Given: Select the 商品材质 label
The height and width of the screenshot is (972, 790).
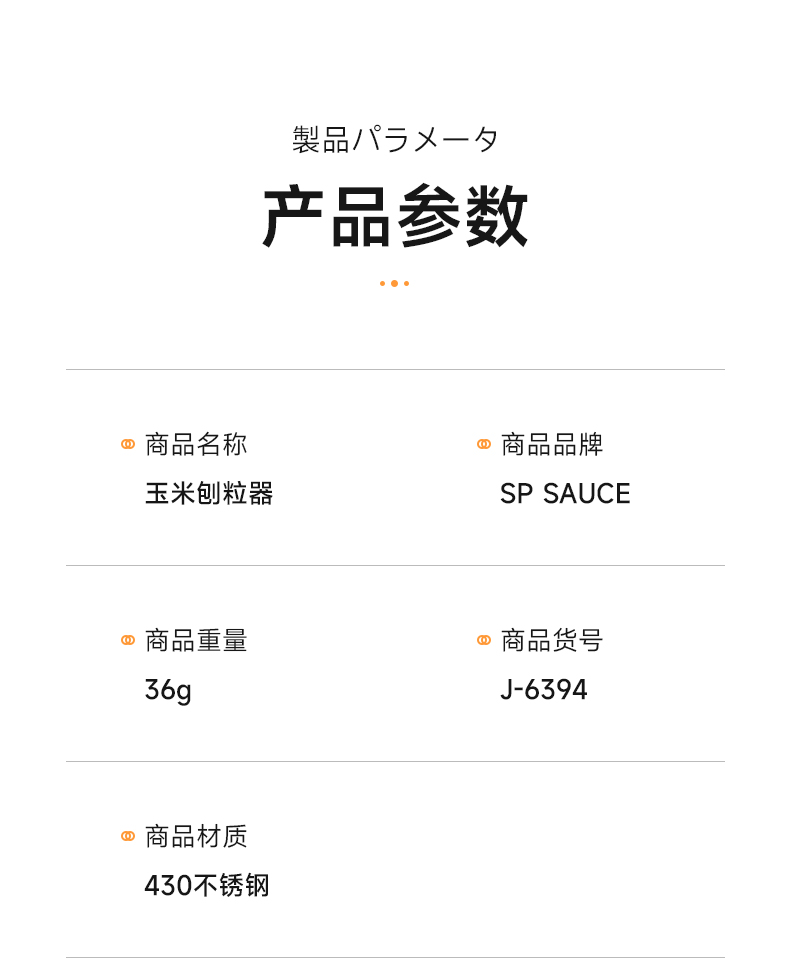Looking at the screenshot, I should coord(196,836).
